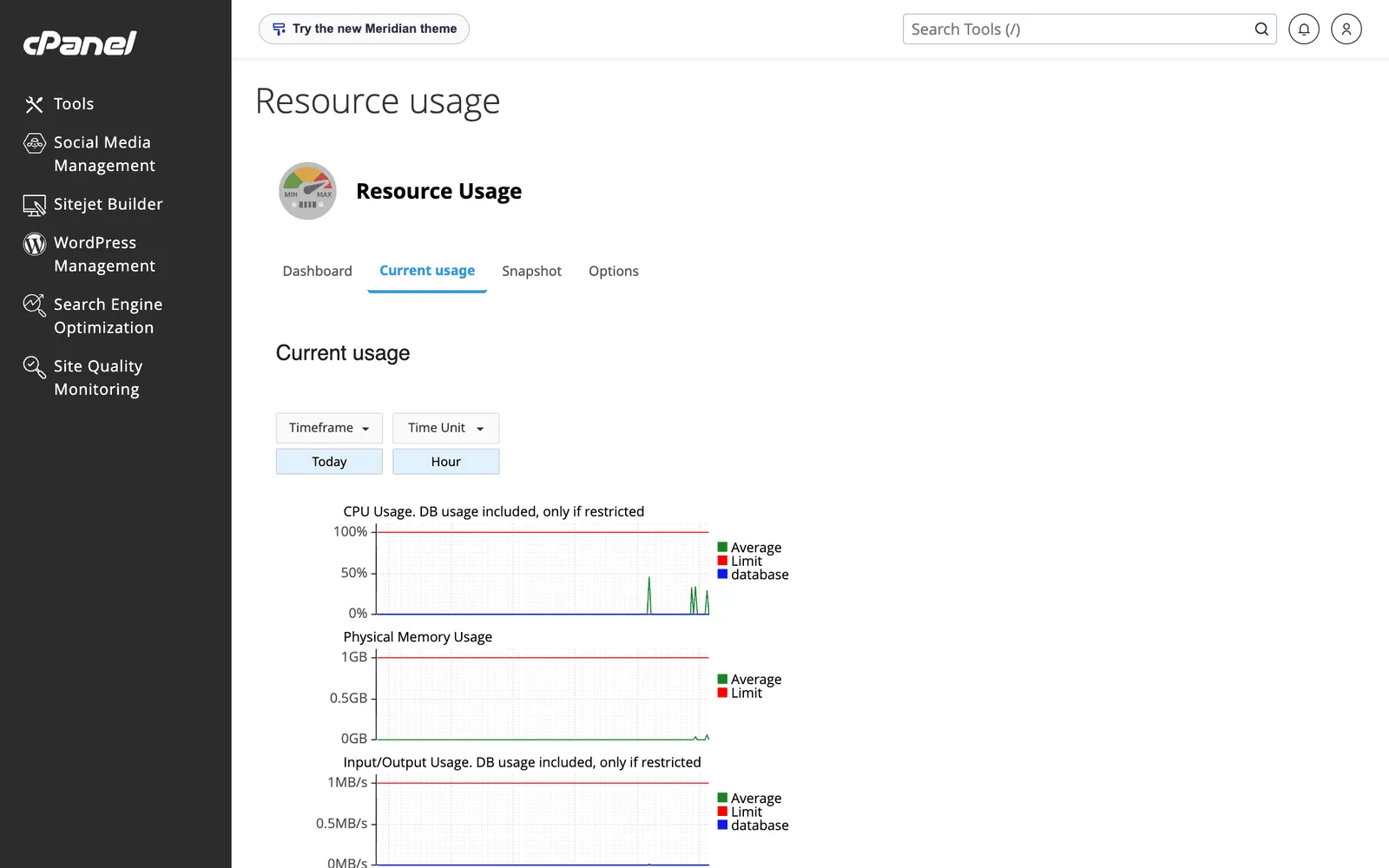Open Tools via its wrench icon

coord(34,104)
